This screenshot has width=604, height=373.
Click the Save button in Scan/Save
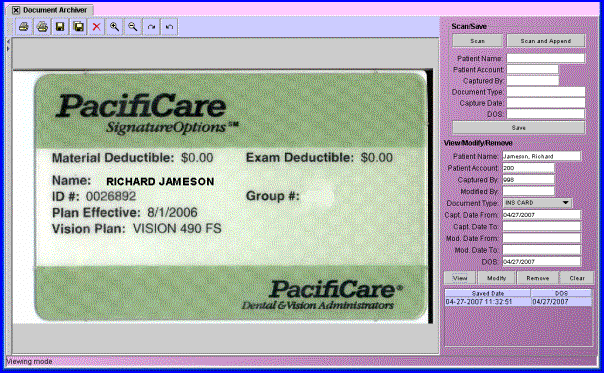pos(518,128)
